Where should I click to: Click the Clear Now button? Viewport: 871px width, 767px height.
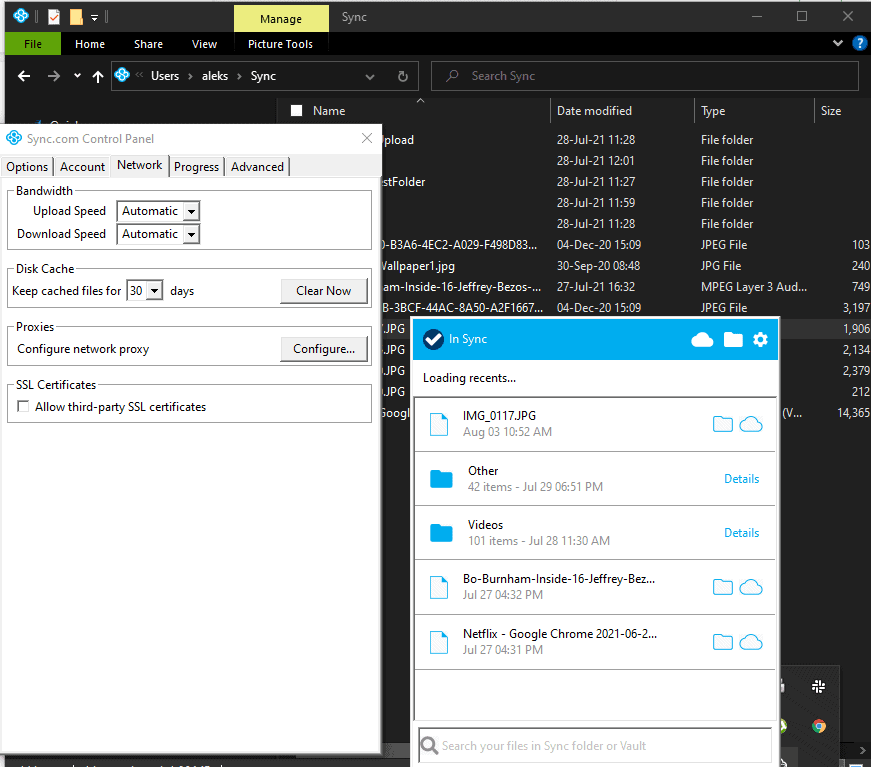click(323, 291)
